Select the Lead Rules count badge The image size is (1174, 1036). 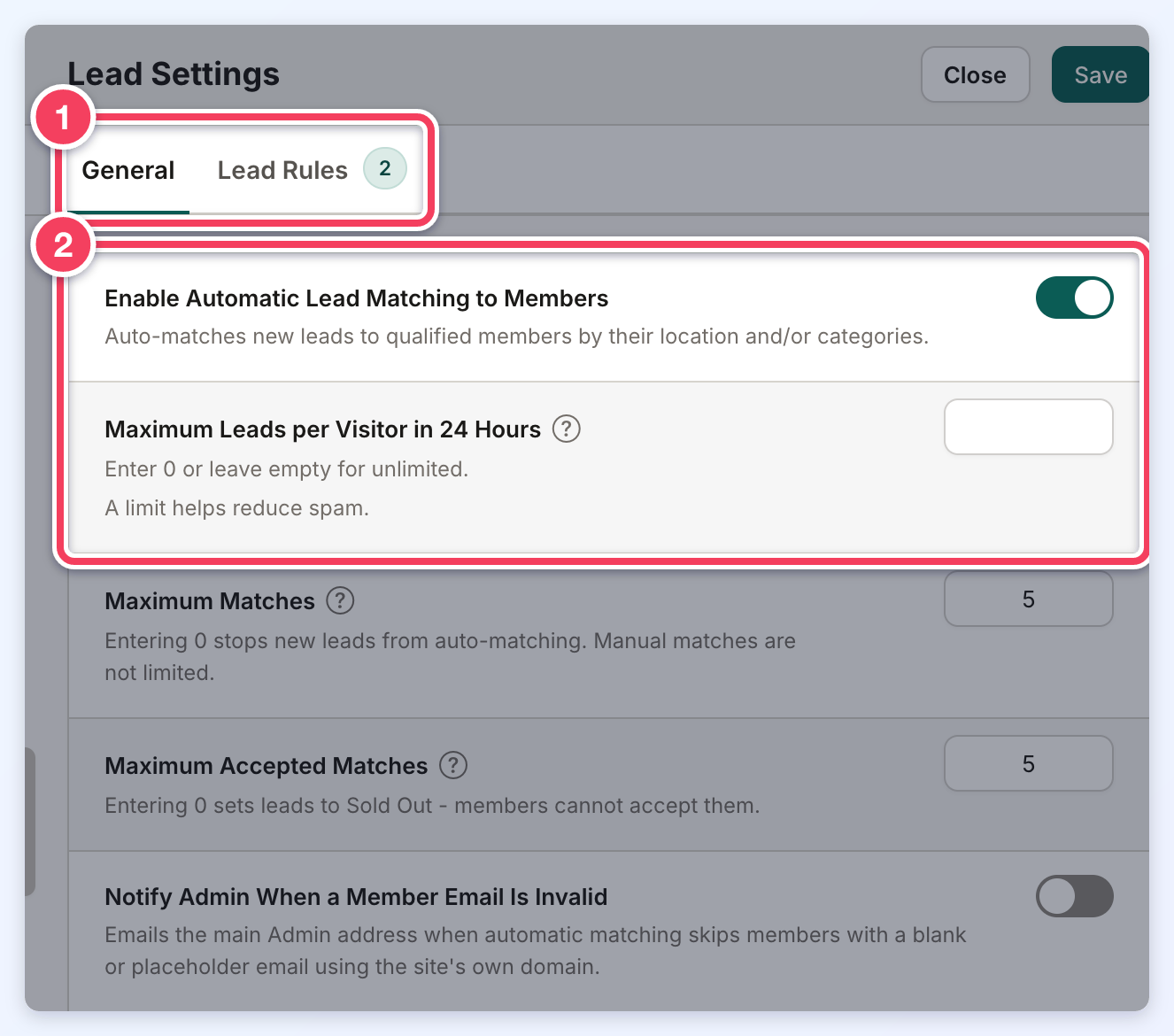tap(385, 168)
